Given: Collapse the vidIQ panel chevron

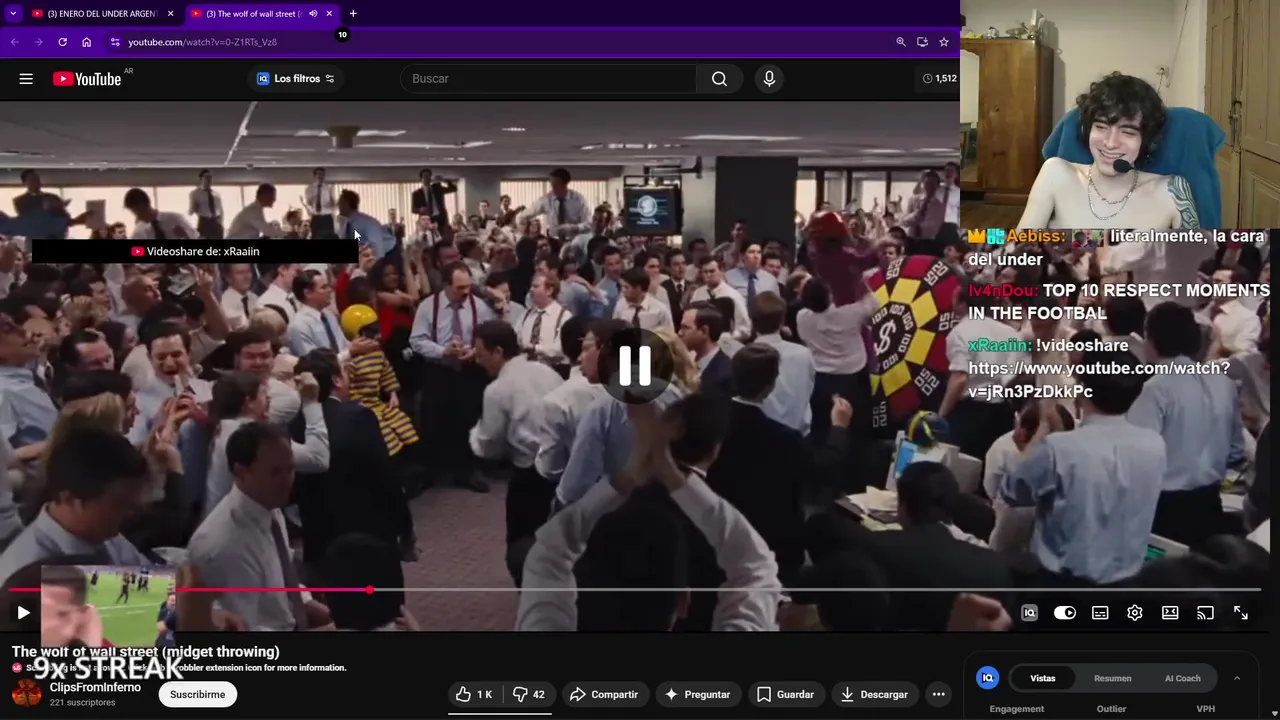Looking at the screenshot, I should 1237,678.
